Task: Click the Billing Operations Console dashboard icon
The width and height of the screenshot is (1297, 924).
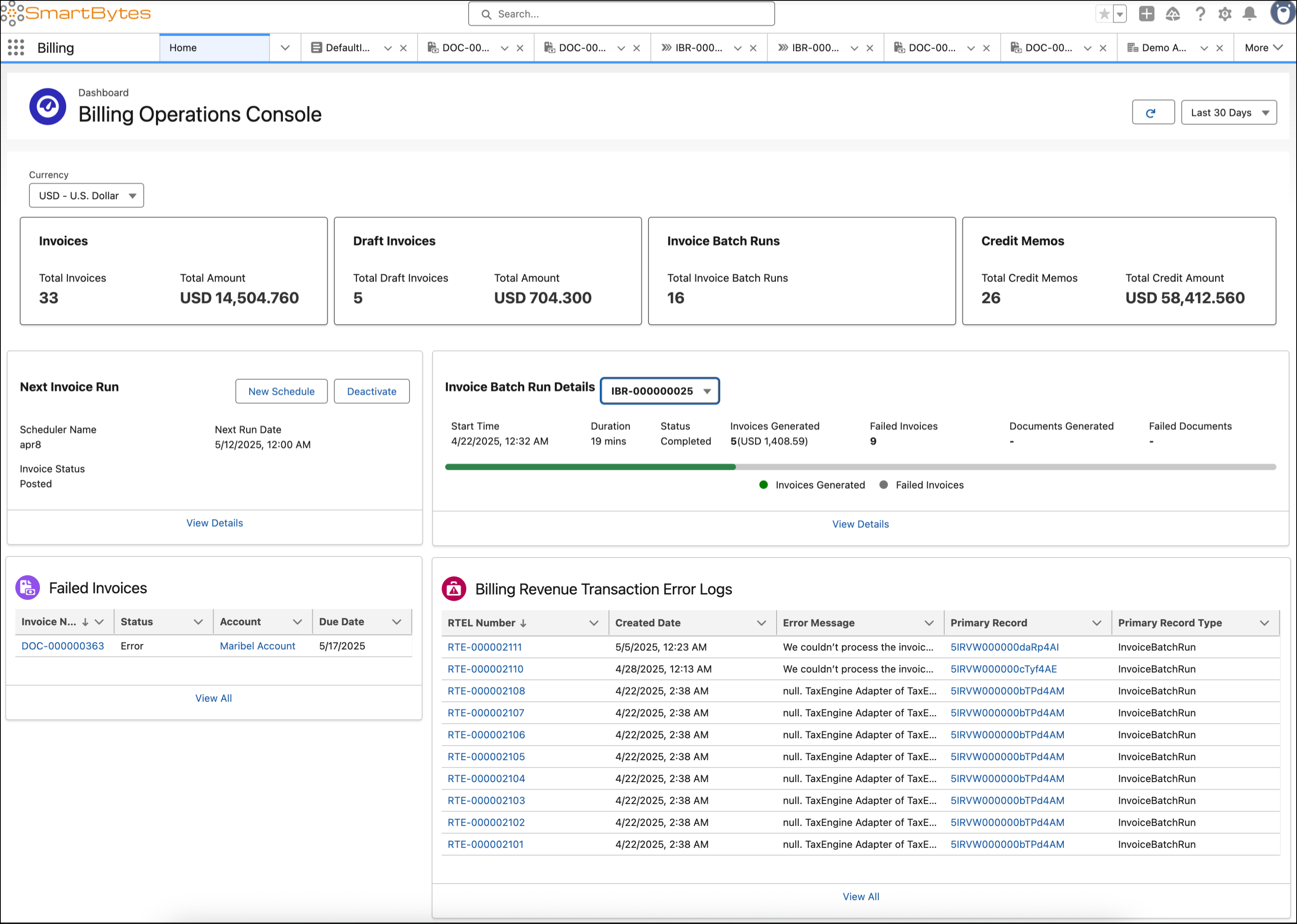Action: [x=48, y=107]
